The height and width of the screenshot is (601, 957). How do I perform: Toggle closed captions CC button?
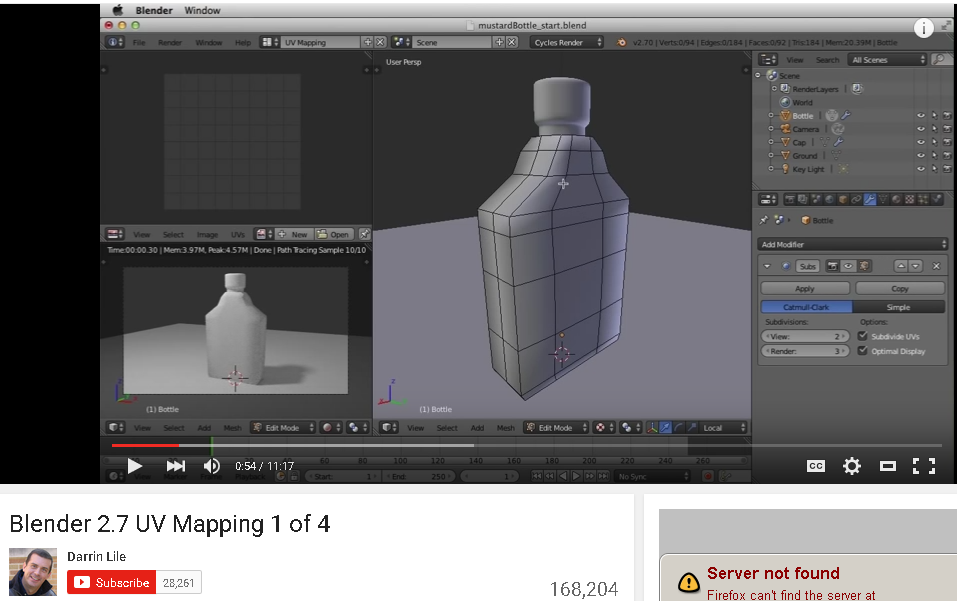[816, 466]
